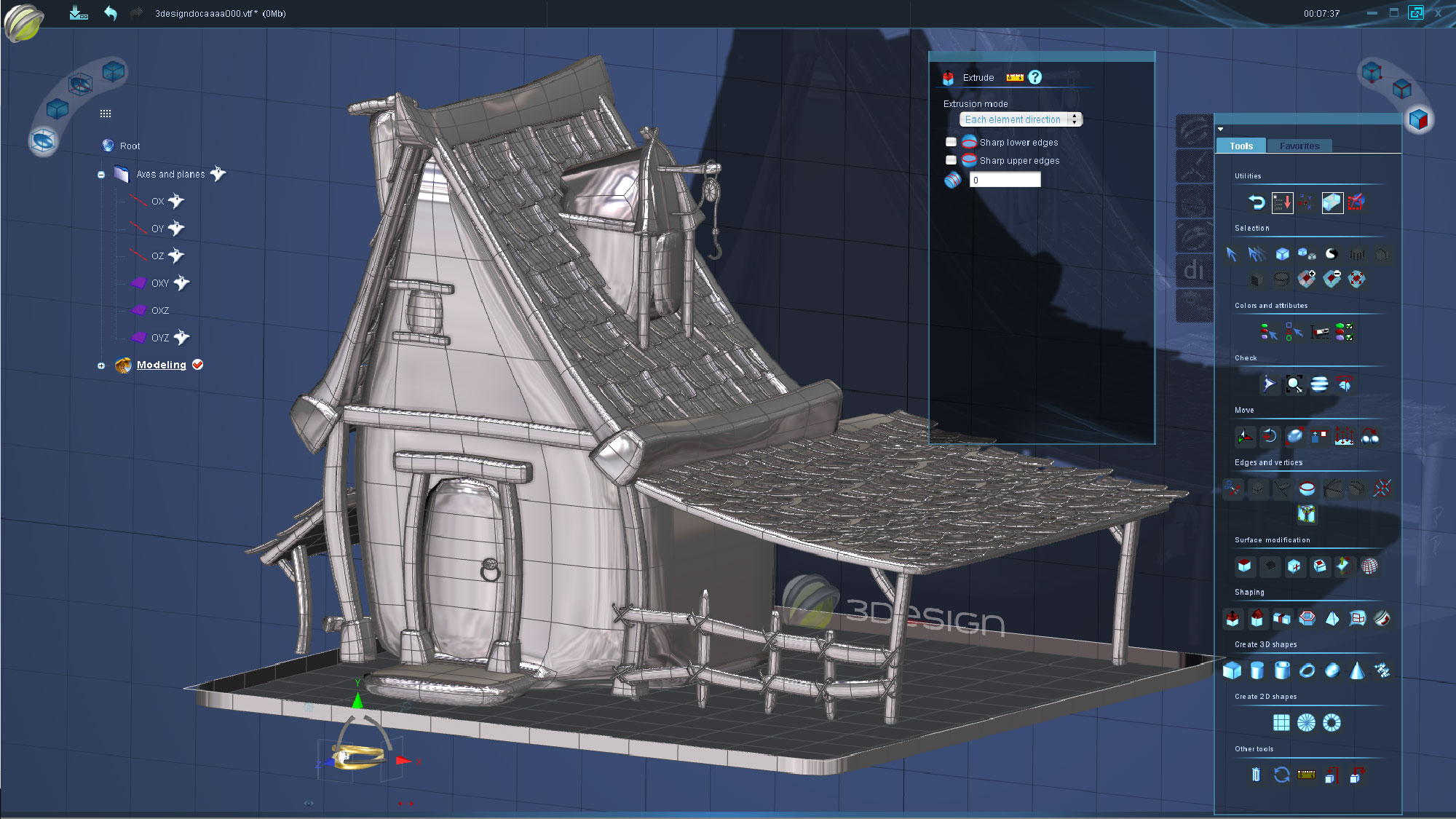Image resolution: width=1456 pixels, height=819 pixels.
Task: Click the hexagonal inset tool in Shaping
Action: click(x=1307, y=618)
